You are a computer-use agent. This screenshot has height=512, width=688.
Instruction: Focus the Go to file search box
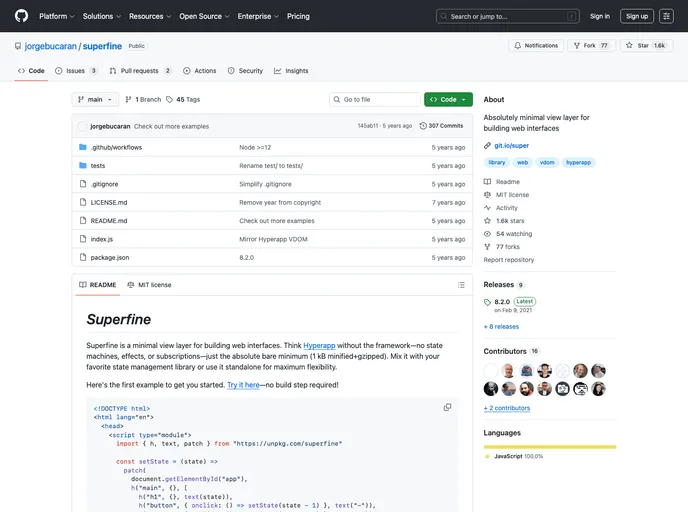coord(375,100)
